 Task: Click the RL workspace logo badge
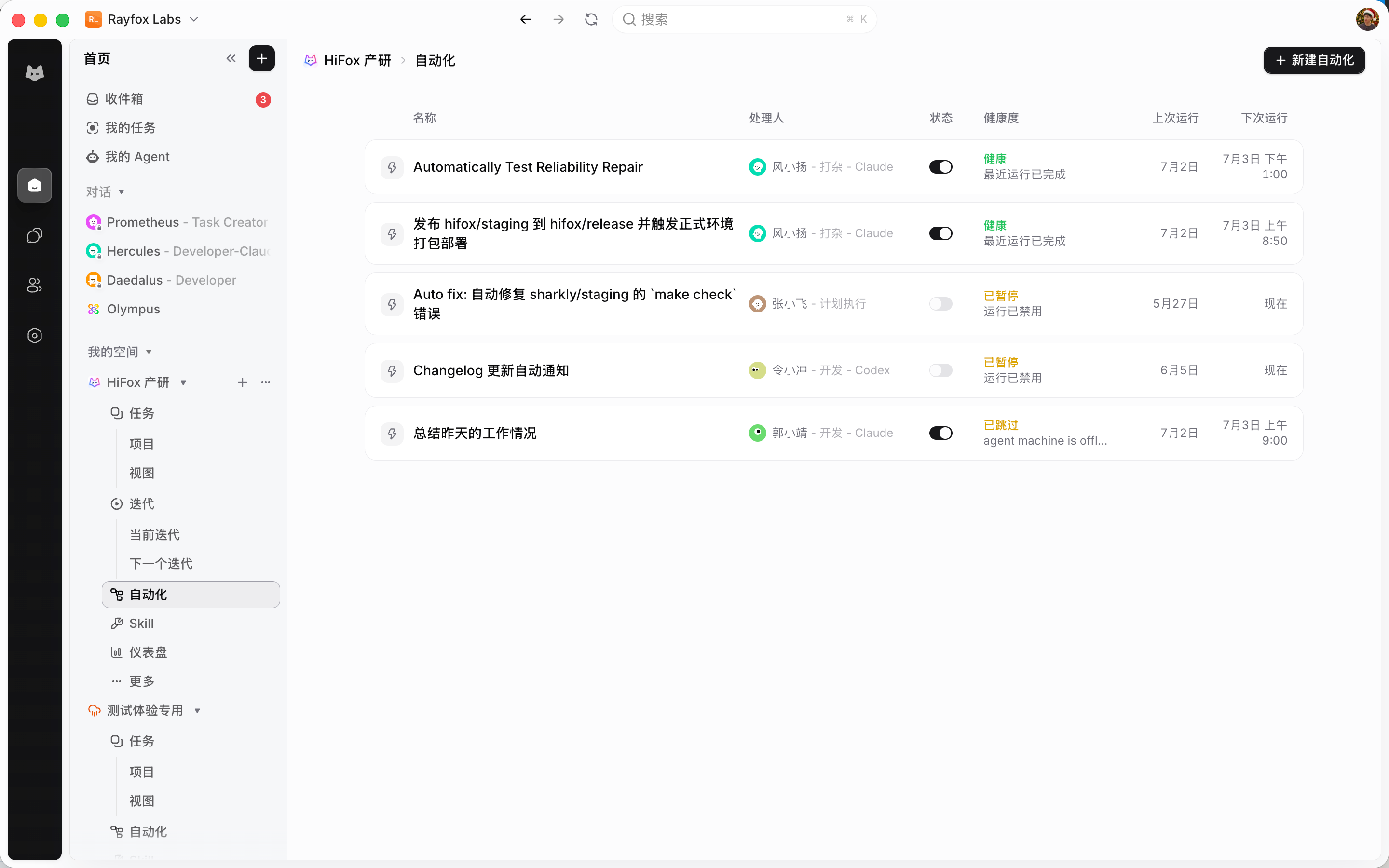point(93,19)
